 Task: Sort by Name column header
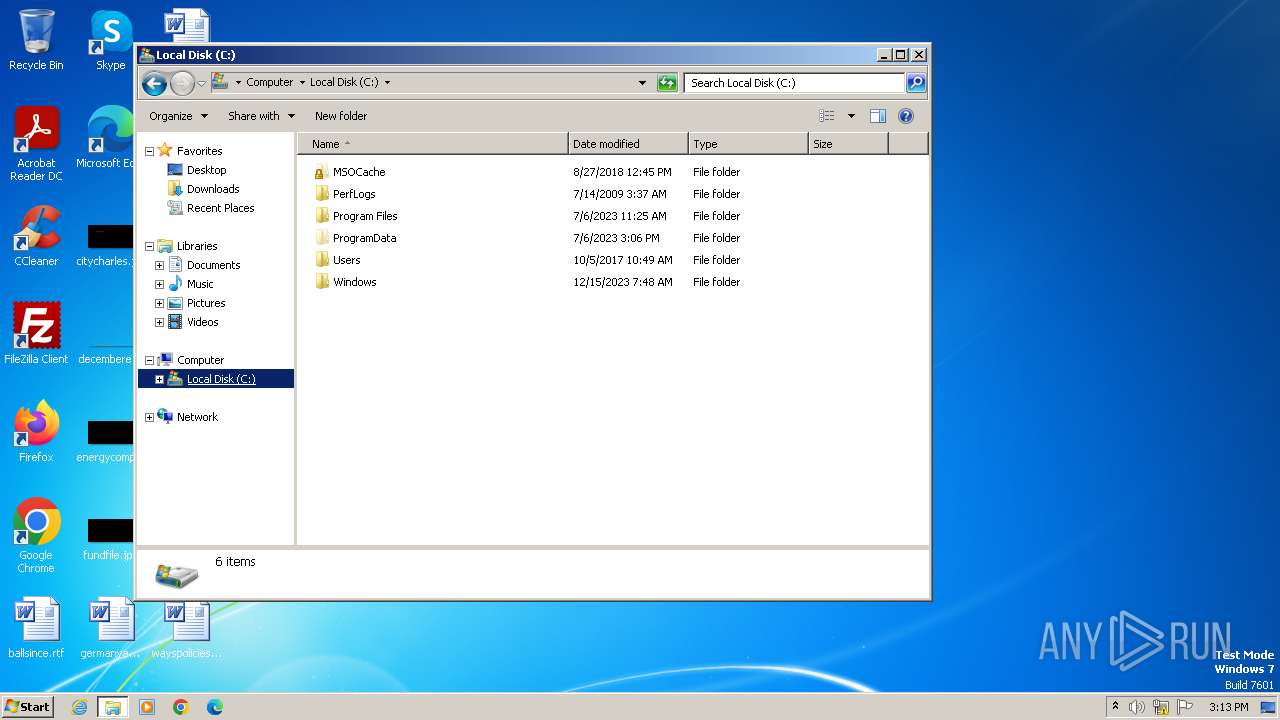pos(432,144)
